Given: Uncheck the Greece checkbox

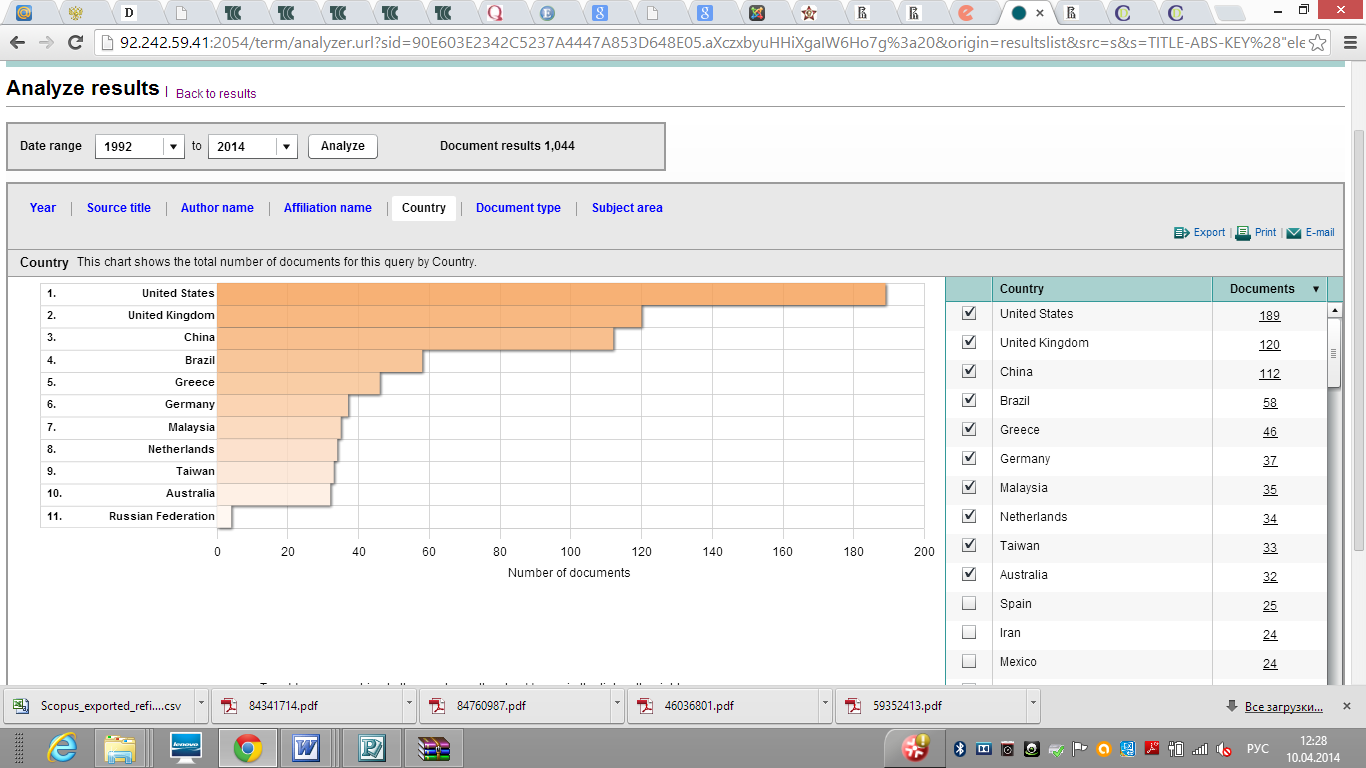Looking at the screenshot, I should [x=968, y=429].
